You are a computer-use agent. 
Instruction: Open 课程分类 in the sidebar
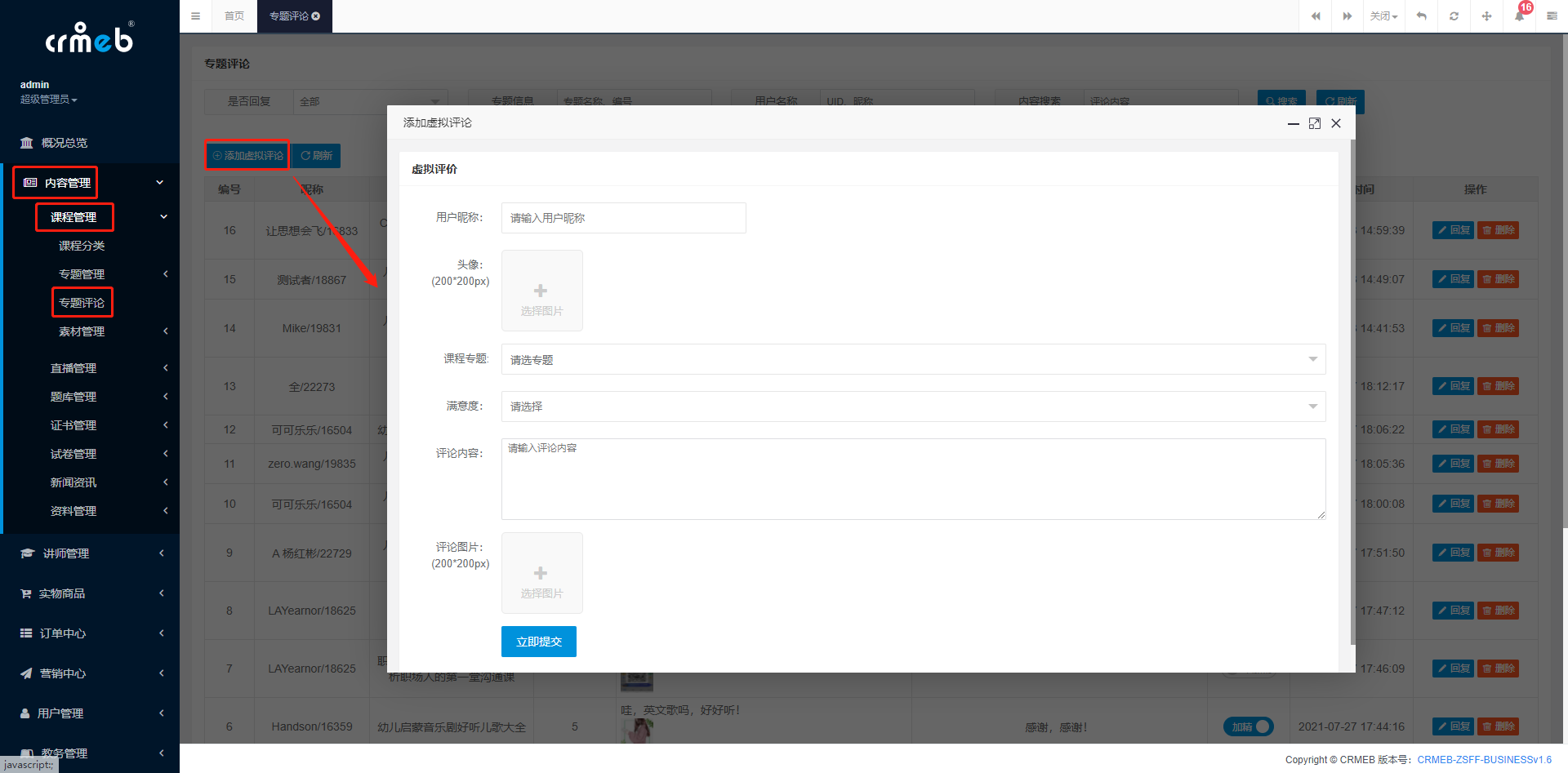pos(82,246)
